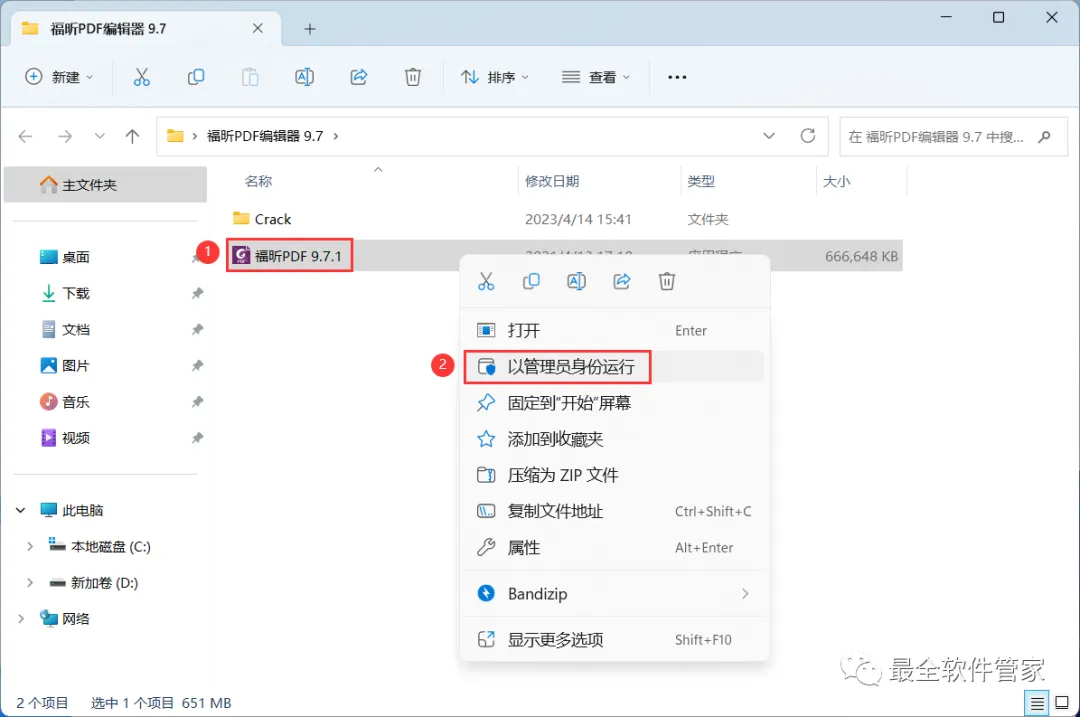Choose 复制文件地址 in the context menu
This screenshot has height=717, width=1080.
[614, 511]
